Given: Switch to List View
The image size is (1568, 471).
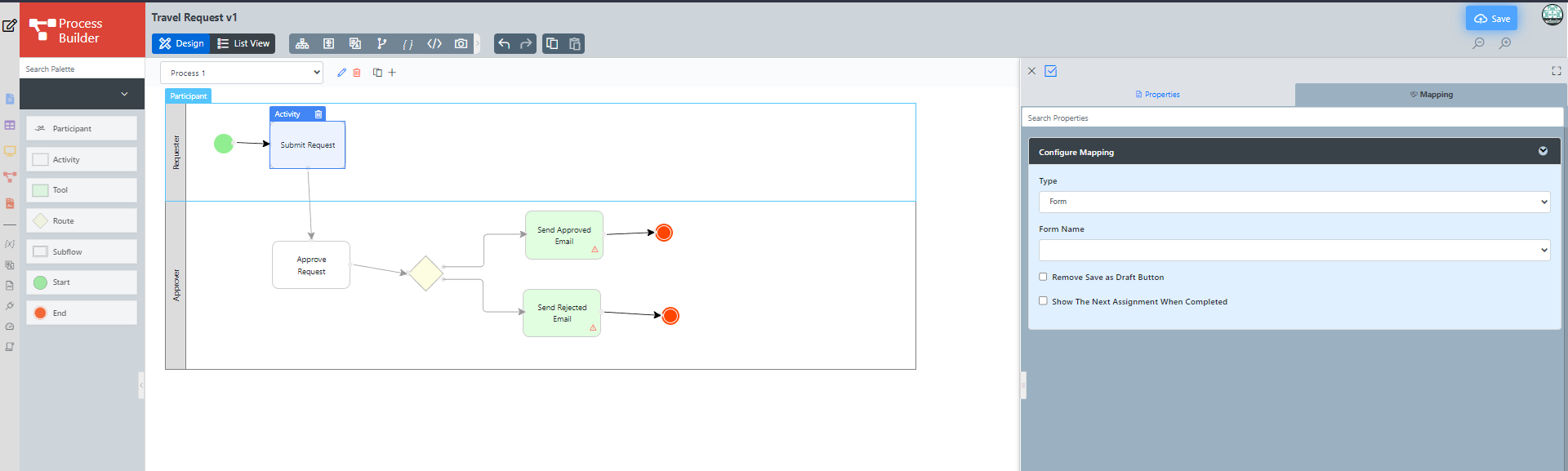Looking at the screenshot, I should [x=243, y=44].
